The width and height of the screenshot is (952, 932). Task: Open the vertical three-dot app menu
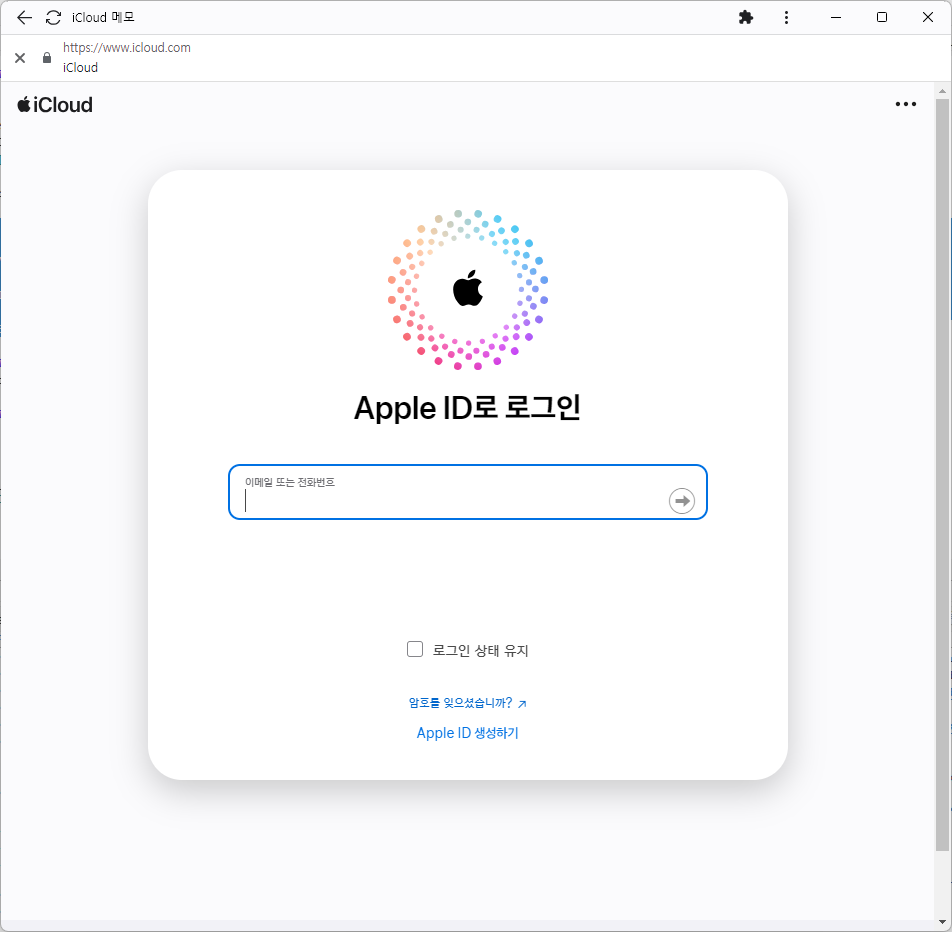click(786, 18)
